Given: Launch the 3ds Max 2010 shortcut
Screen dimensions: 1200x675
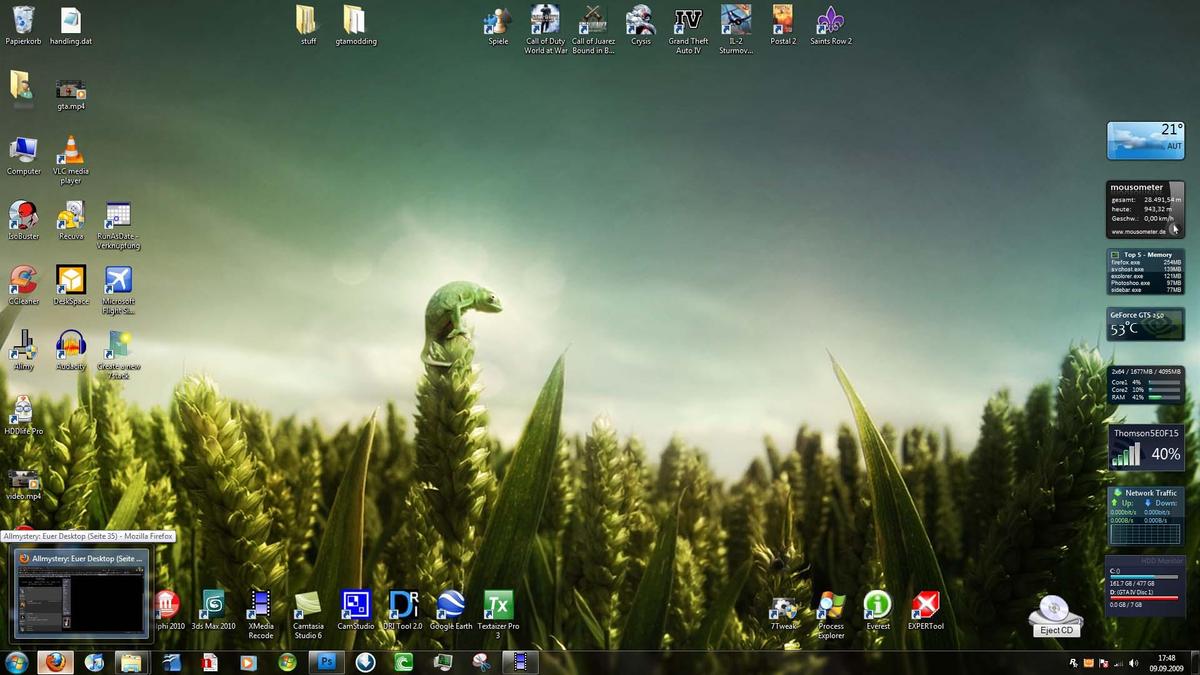Looking at the screenshot, I should [x=213, y=605].
